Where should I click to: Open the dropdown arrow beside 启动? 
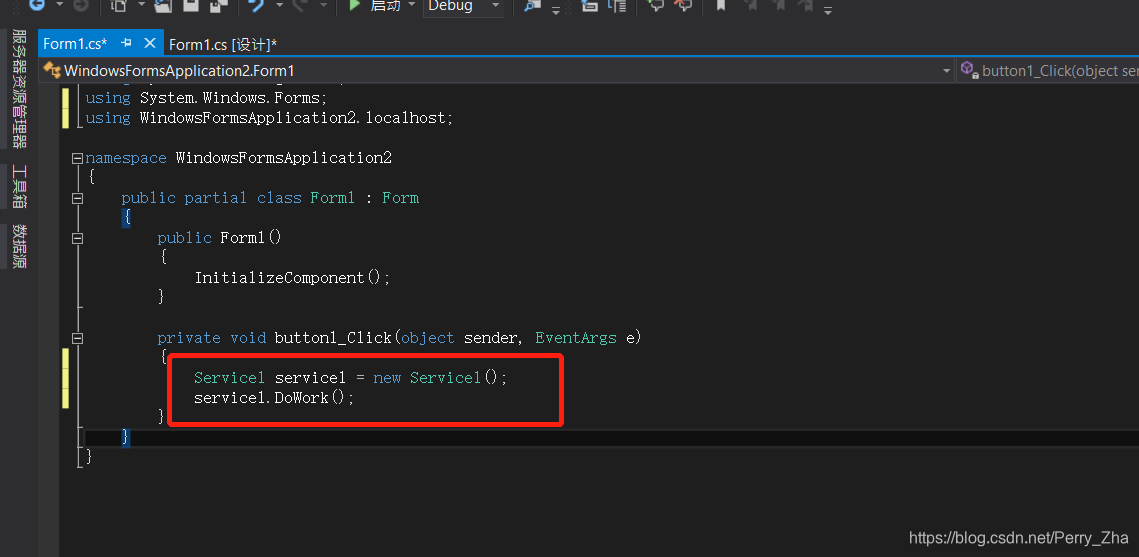pyautogui.click(x=411, y=6)
